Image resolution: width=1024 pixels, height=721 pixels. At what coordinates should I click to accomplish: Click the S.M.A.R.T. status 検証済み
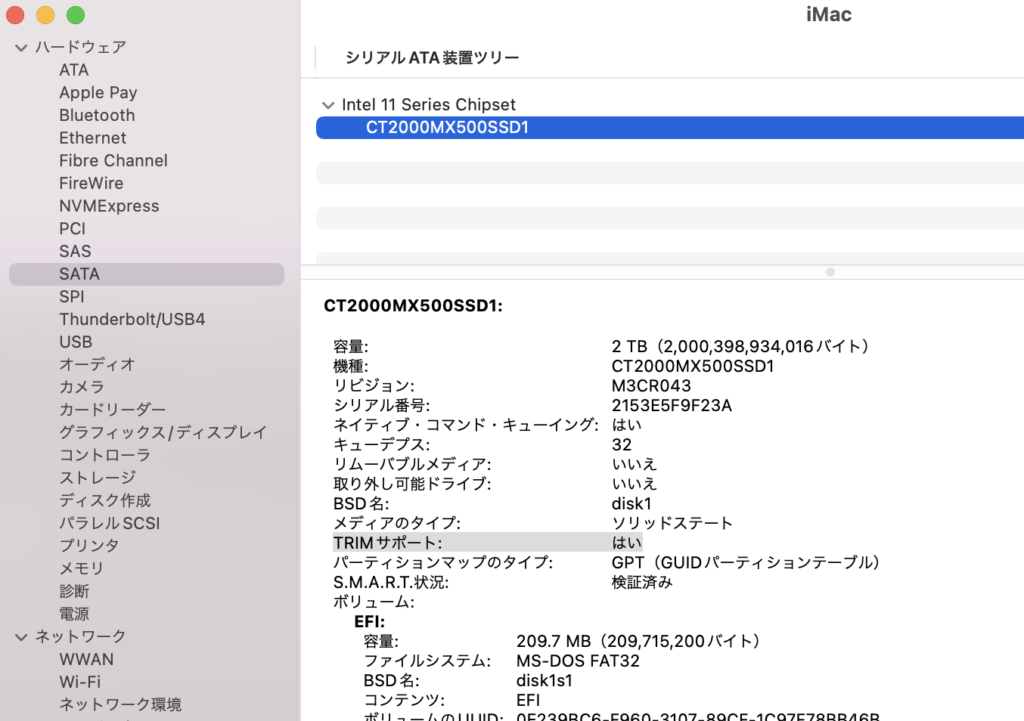click(x=642, y=582)
